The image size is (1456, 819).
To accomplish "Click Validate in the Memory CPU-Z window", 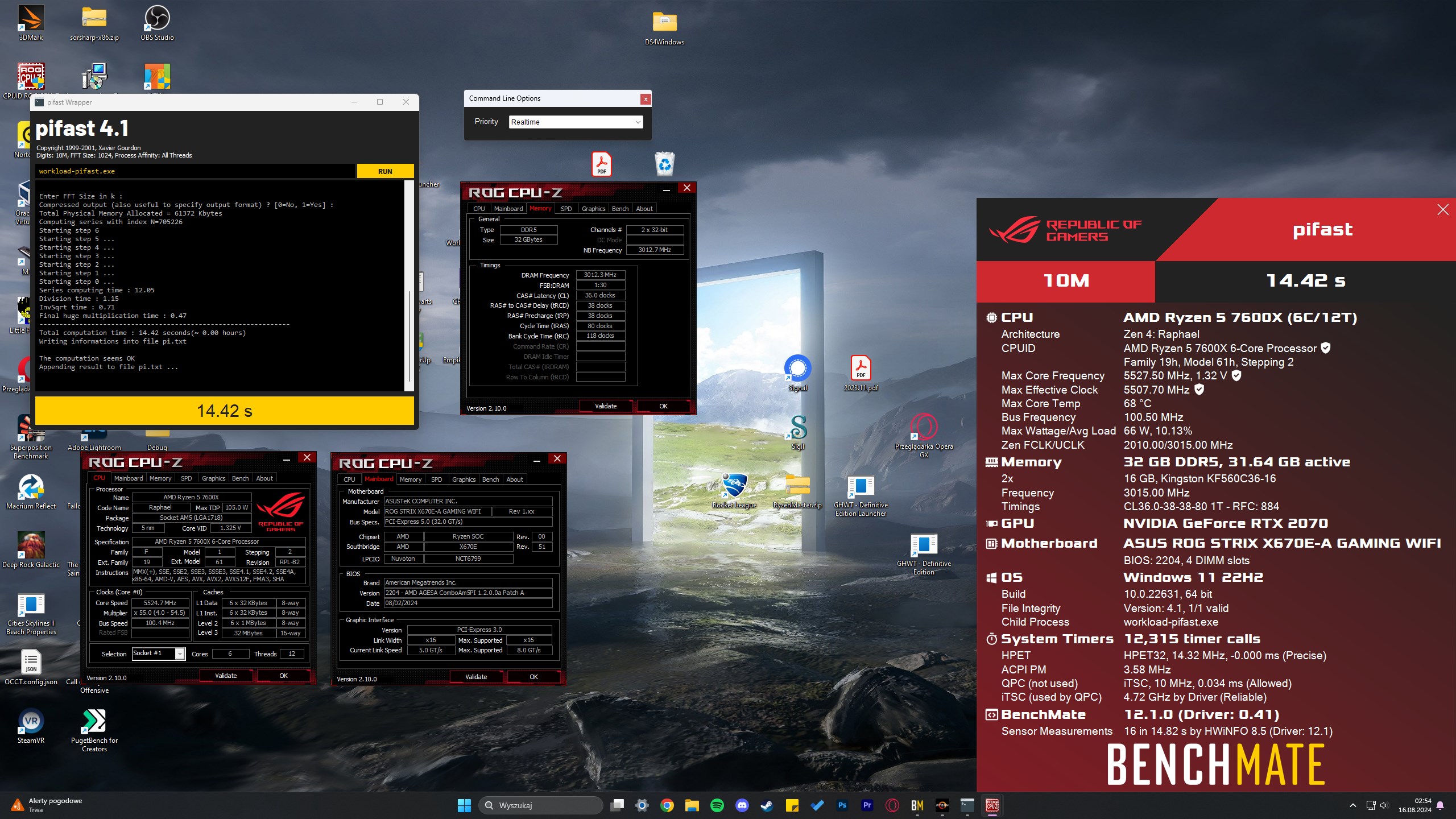I will [606, 406].
